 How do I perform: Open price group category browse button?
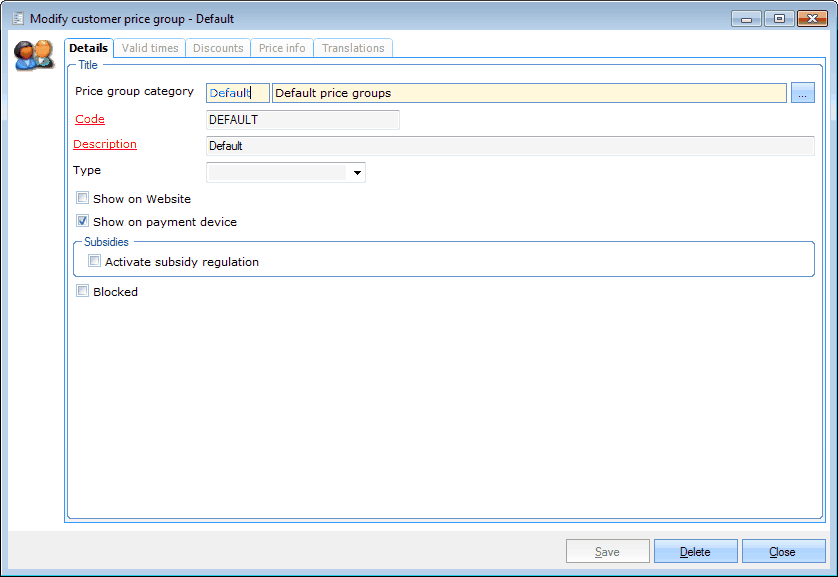(x=803, y=93)
